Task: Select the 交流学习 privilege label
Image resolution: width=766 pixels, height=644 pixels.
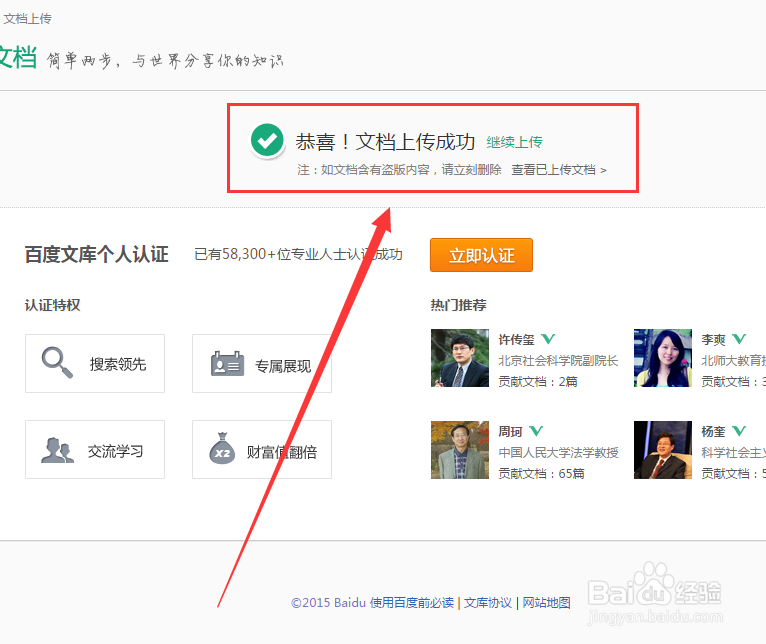Action: point(116,451)
